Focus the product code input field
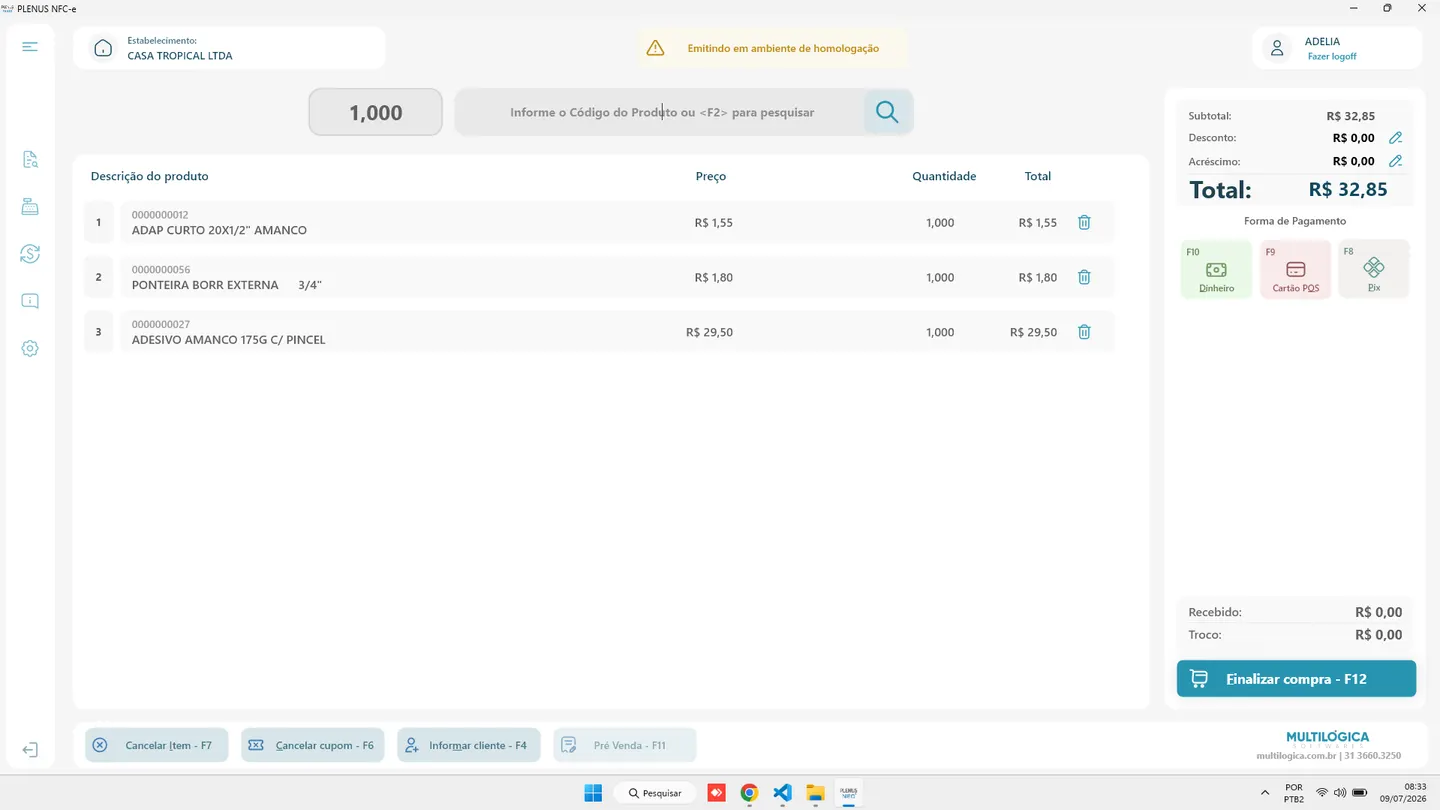 tap(660, 112)
